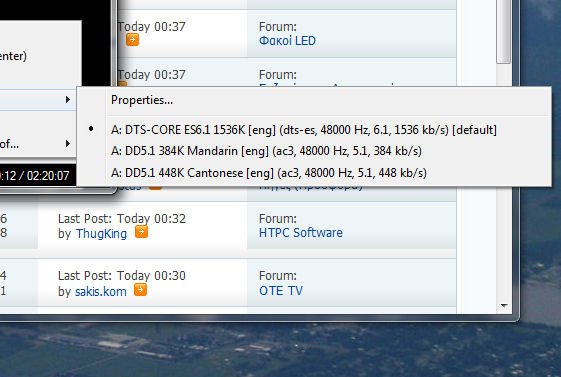This screenshot has height=377, width=561.
Task: View ThugKing's user profile
Action: point(101,234)
